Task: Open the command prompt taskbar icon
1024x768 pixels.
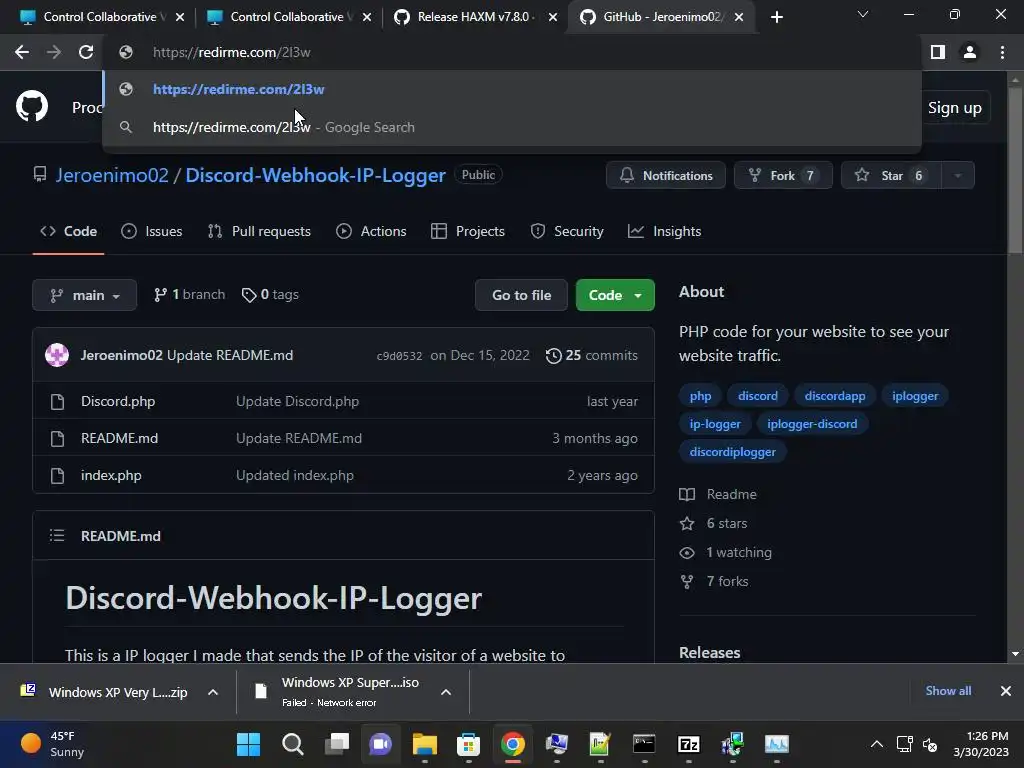Action: point(644,744)
